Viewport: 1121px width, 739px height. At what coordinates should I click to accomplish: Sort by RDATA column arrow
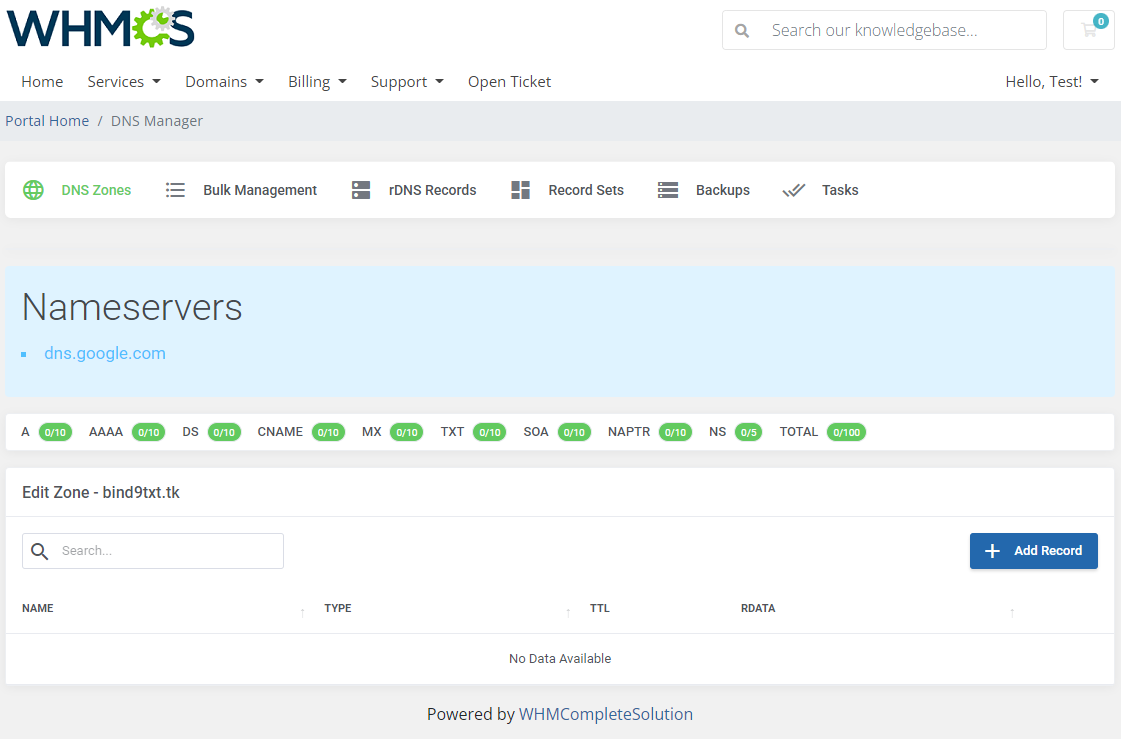[x=1012, y=612]
